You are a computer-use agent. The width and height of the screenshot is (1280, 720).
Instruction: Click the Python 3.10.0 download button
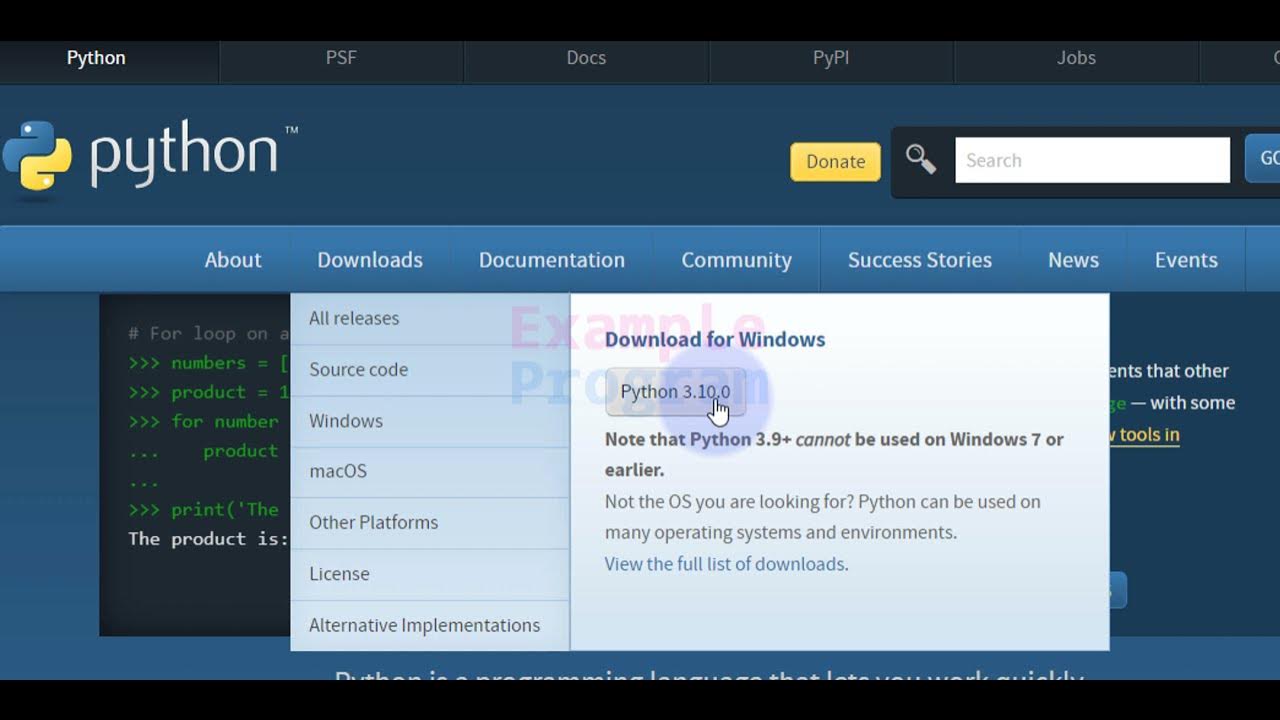(675, 392)
